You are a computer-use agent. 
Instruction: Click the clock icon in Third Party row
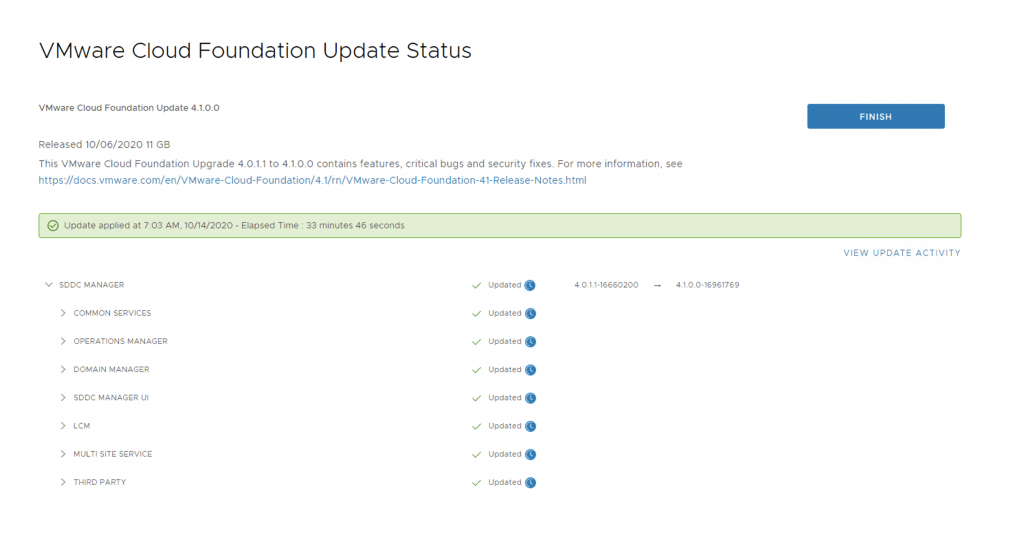point(530,482)
